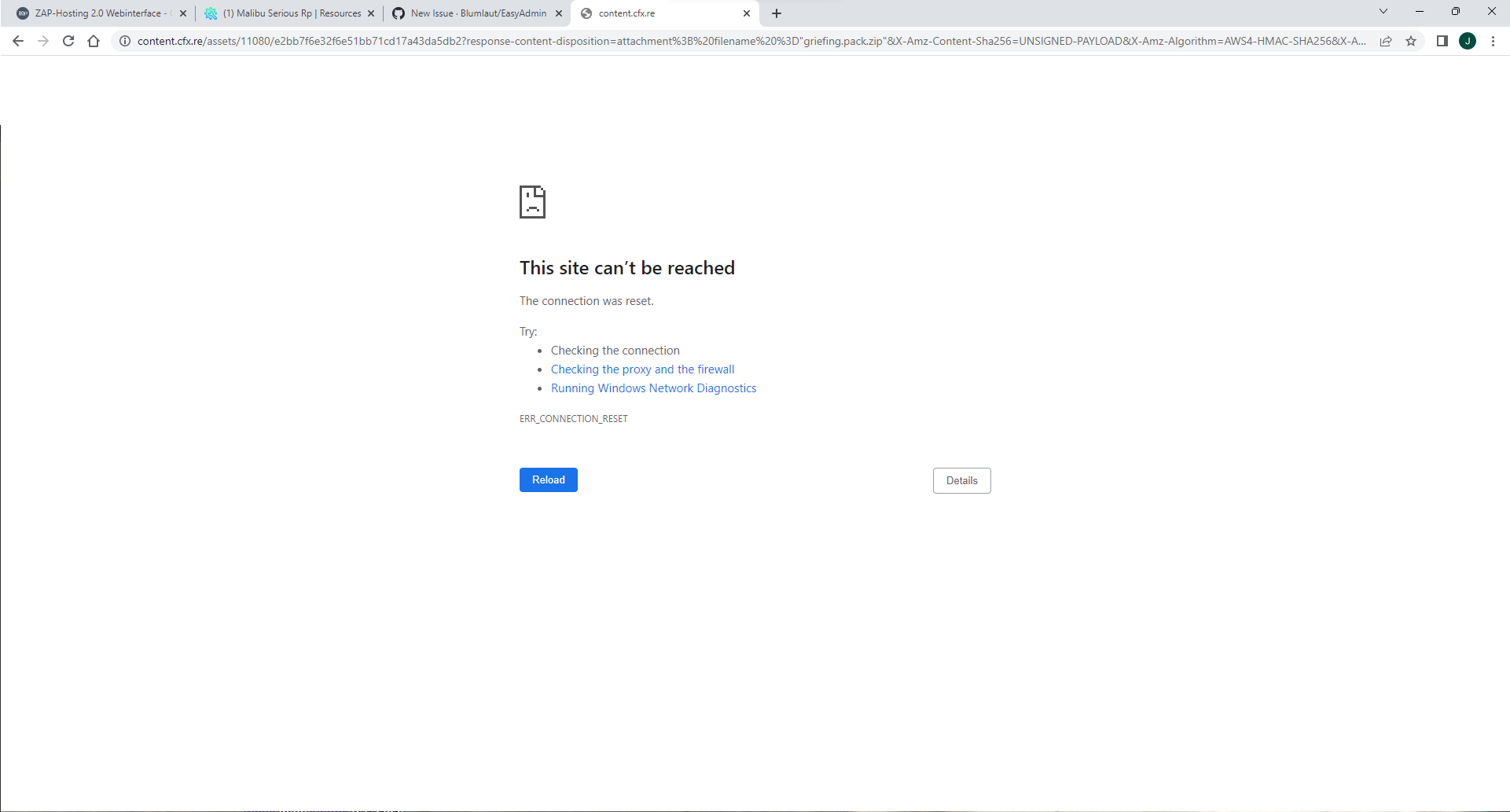This screenshot has width=1510, height=812.
Task: Click the Reload button on error page
Action: 548,479
